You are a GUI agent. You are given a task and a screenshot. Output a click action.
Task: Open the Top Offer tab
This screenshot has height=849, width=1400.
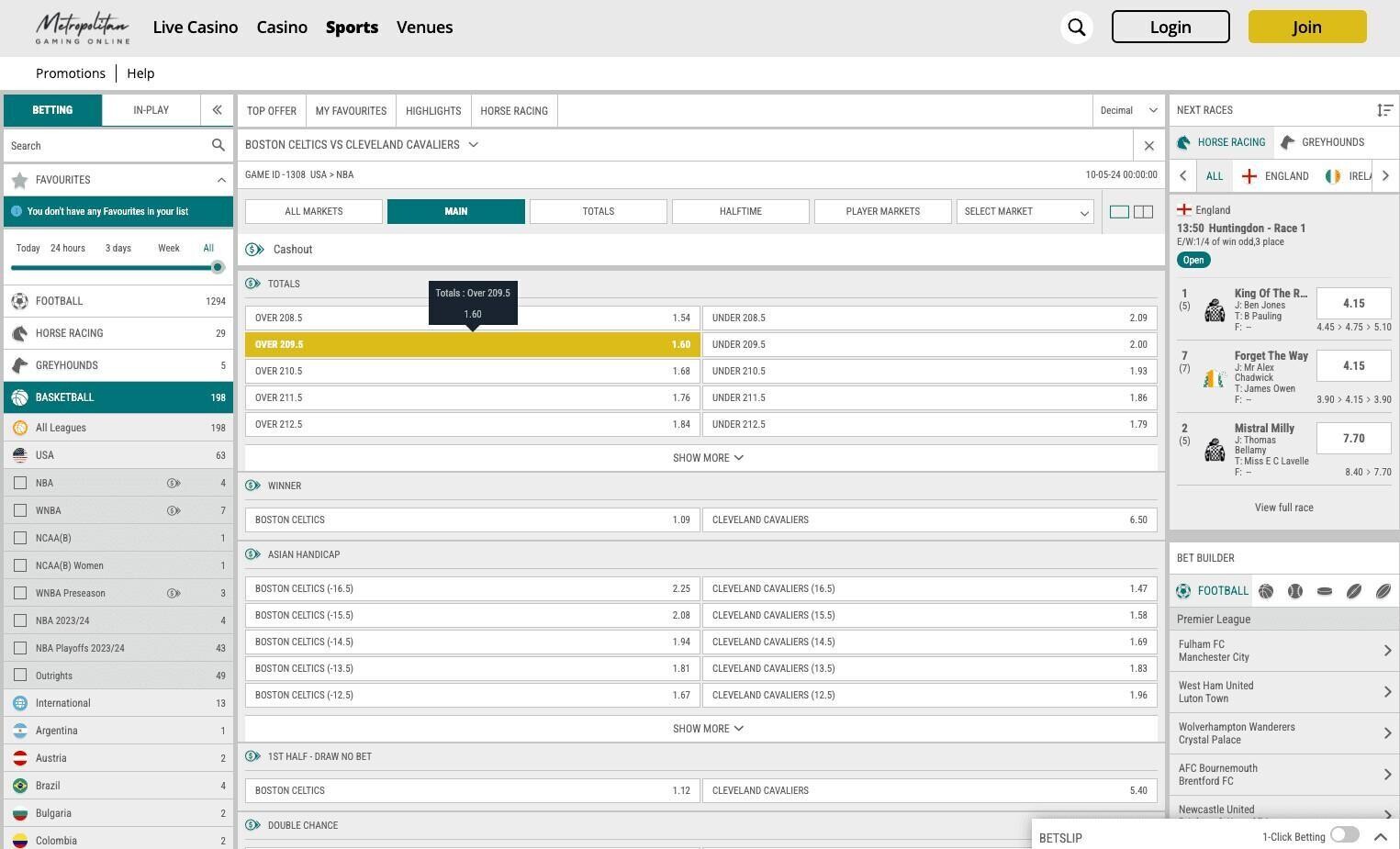pyautogui.click(x=272, y=111)
